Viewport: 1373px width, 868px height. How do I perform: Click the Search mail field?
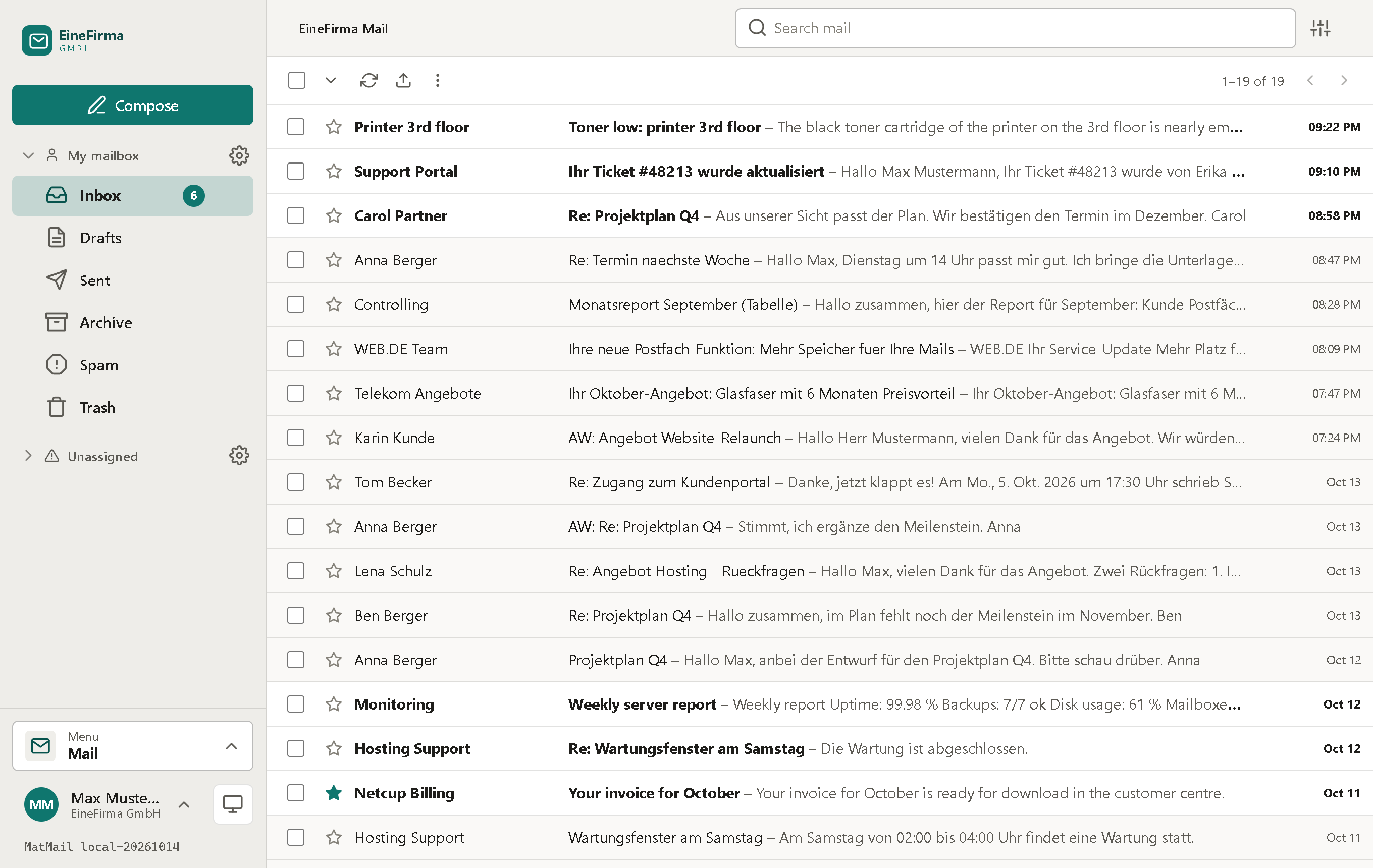point(1015,28)
